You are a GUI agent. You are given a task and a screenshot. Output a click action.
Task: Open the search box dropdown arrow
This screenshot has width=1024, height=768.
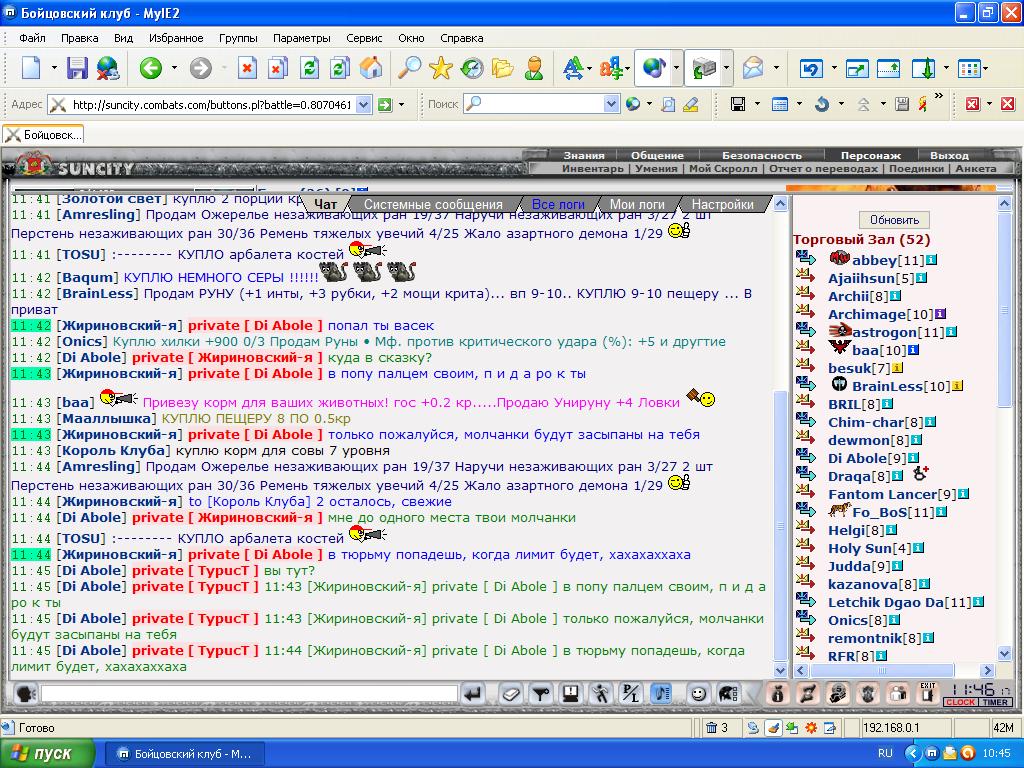[611, 104]
